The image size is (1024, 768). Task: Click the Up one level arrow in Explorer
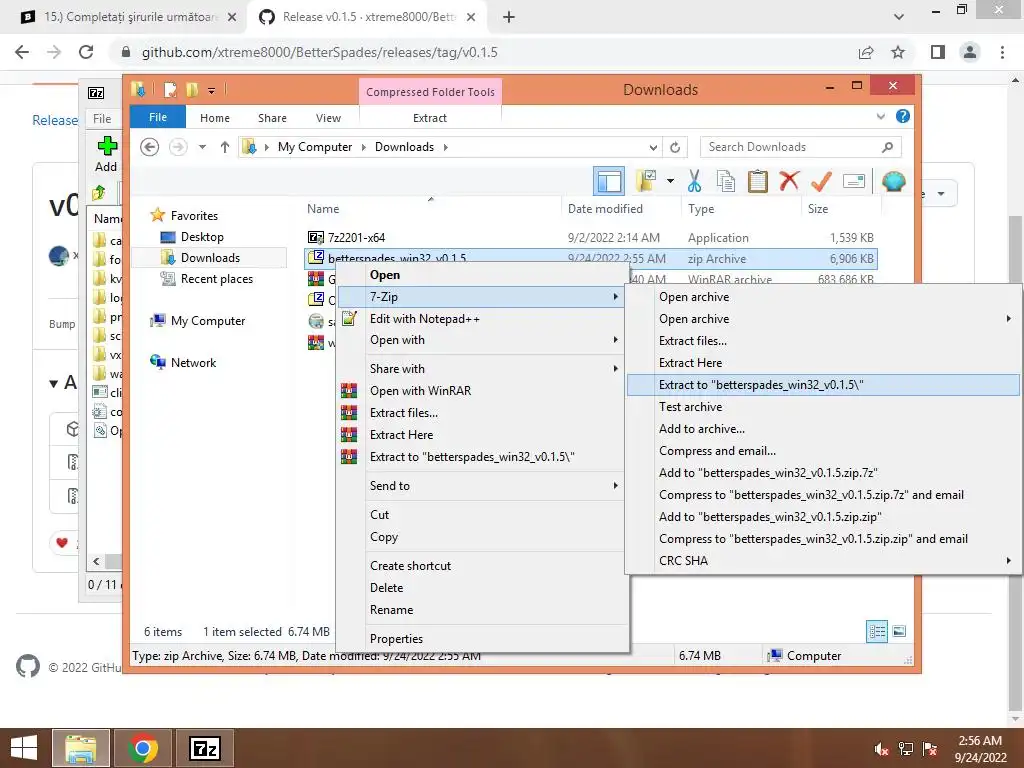pyautogui.click(x=225, y=147)
